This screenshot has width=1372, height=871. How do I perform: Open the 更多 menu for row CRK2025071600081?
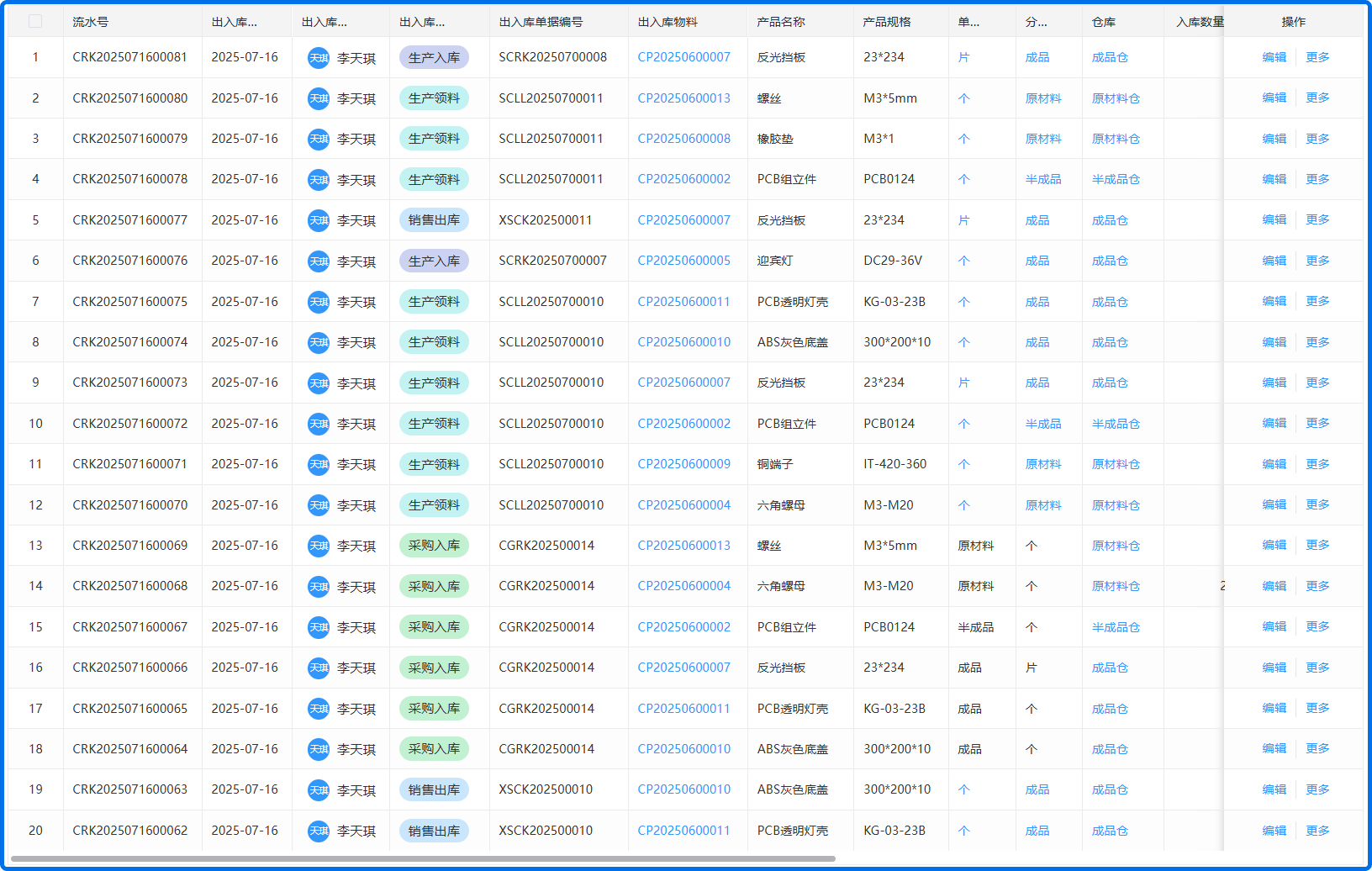1317,57
